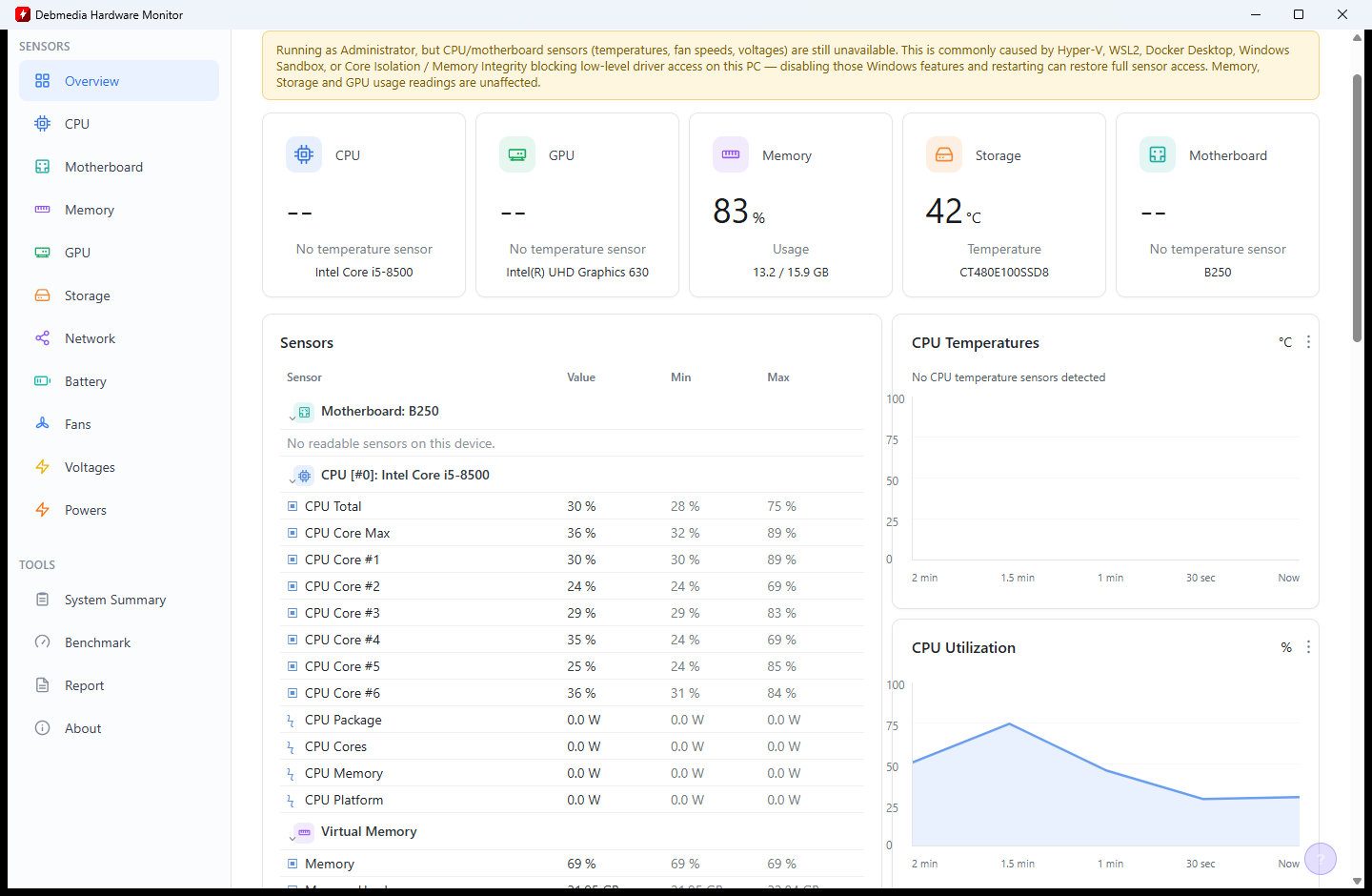
Task: Select the CPU Total sensor row
Action: [x=575, y=506]
